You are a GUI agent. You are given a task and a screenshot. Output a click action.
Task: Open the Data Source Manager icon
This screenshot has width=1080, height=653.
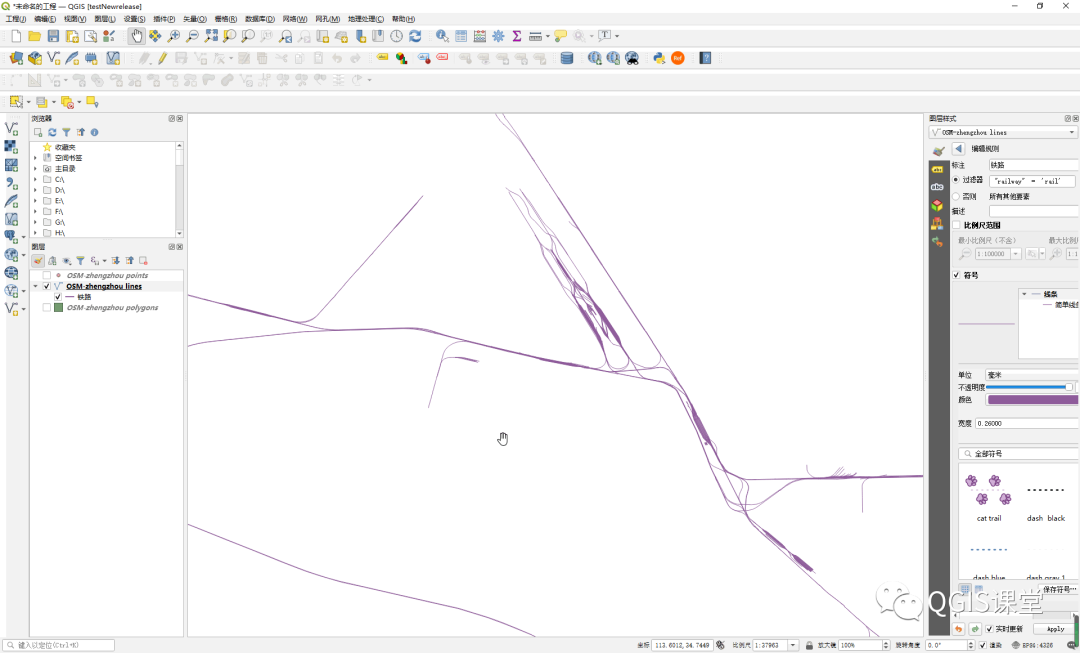tap(17, 59)
